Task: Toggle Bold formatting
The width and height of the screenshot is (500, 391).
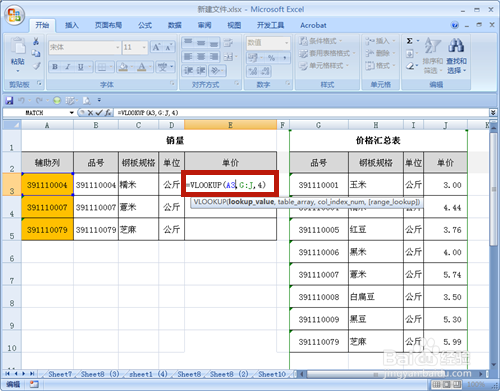Action: [55, 67]
